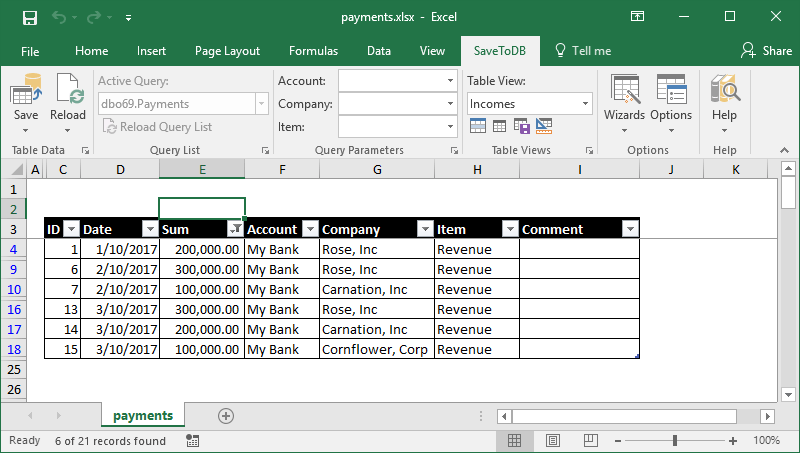This screenshot has width=800, height=453.
Task: Expand the Account query parameter combo box
Action: (450, 81)
